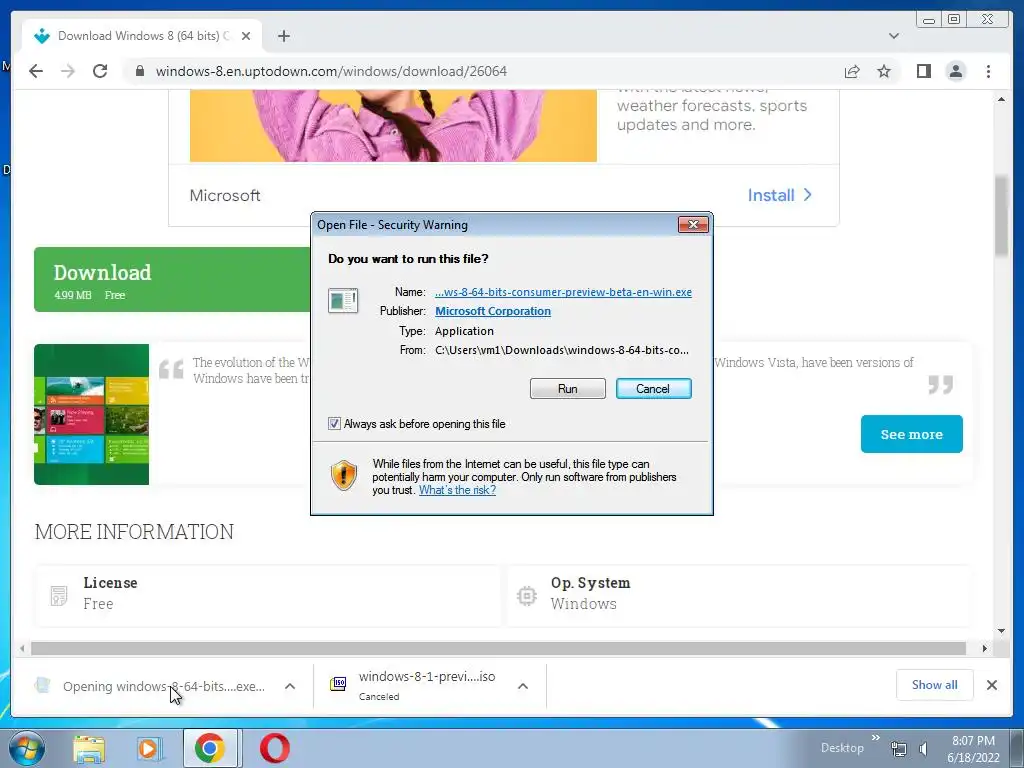
Task: Click the Chrome taskbar icon
Action: coord(210,748)
